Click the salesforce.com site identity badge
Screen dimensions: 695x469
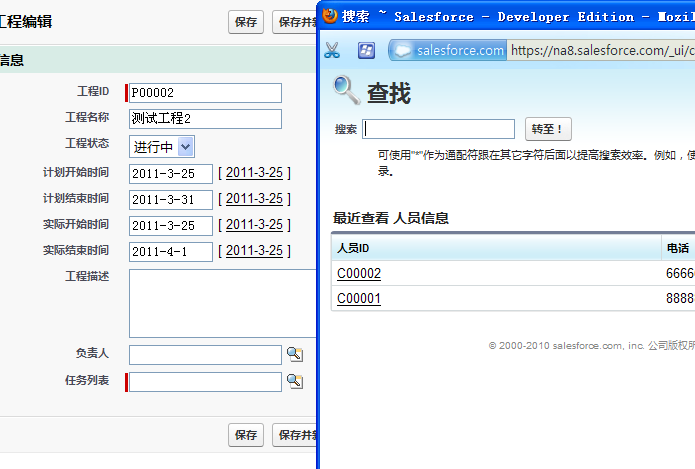pyautogui.click(x=448, y=51)
